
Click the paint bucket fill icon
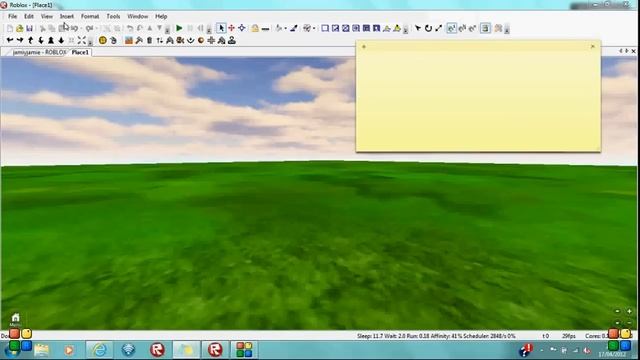point(279,28)
